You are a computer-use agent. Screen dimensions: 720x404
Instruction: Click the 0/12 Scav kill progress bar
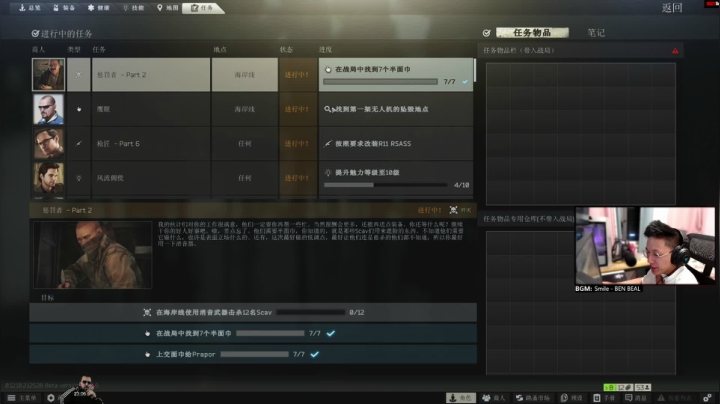pyautogui.click(x=310, y=312)
